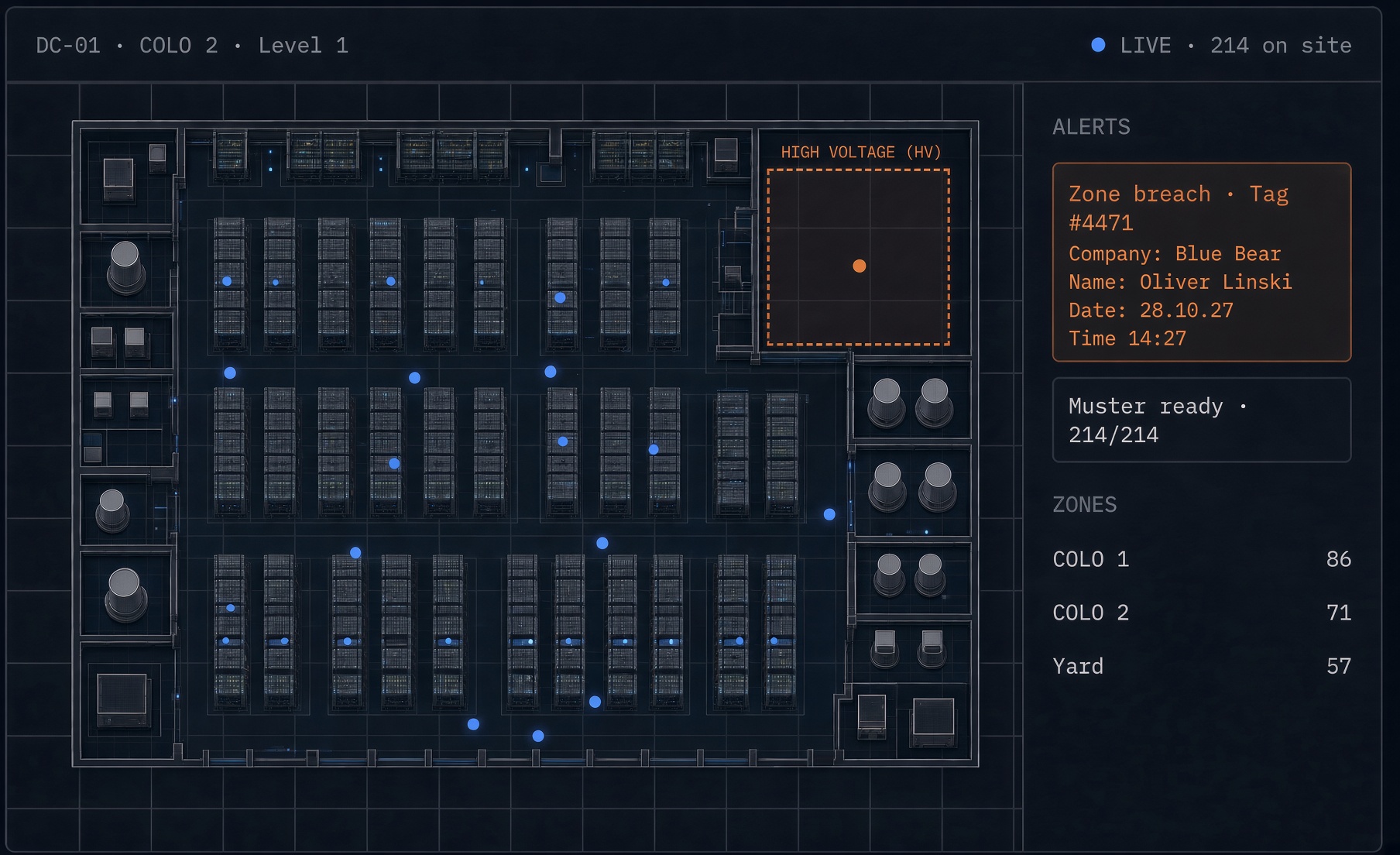Click the ZONES section heading
This screenshot has height=855, width=1400.
[1084, 505]
